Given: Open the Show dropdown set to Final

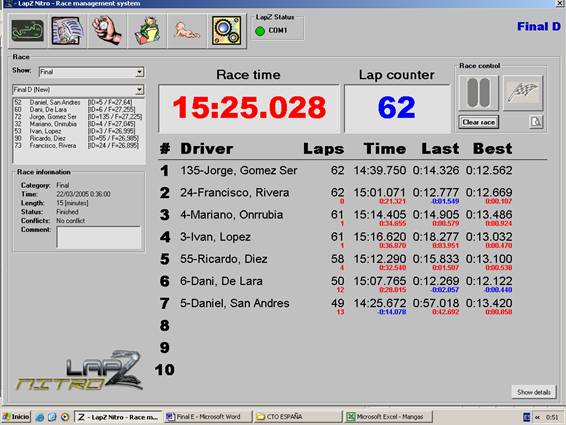Looking at the screenshot, I should coord(91,72).
